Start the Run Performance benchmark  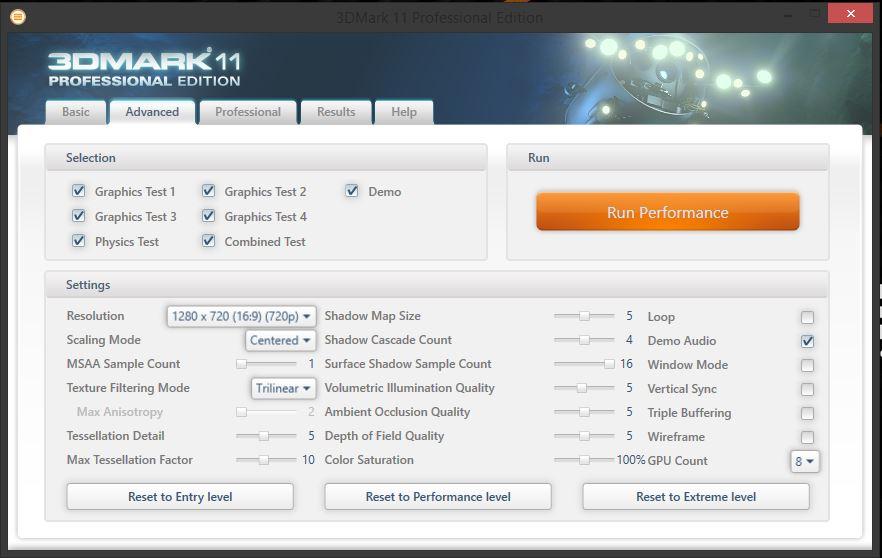(668, 212)
